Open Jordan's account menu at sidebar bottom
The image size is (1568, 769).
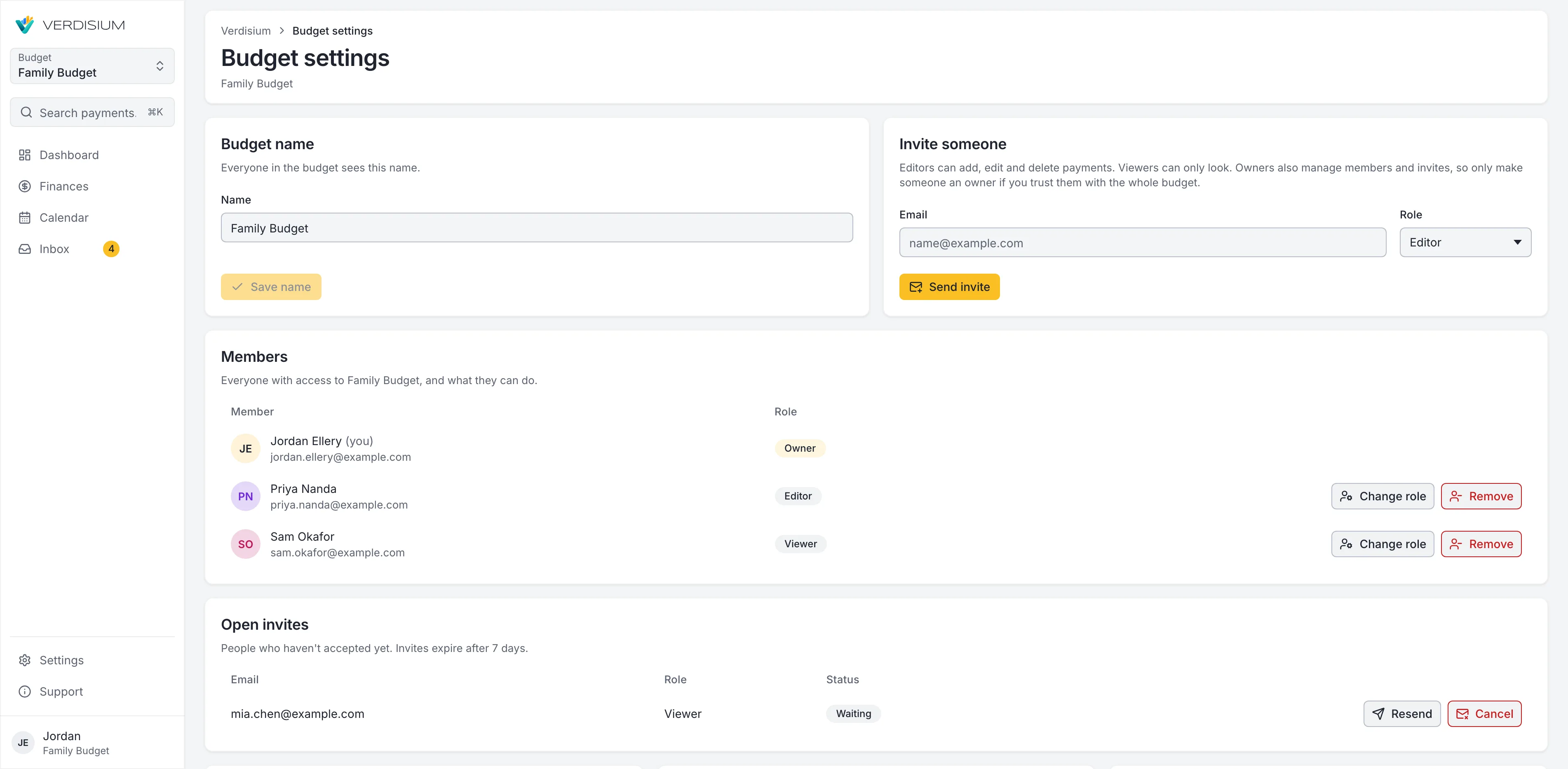click(92, 743)
